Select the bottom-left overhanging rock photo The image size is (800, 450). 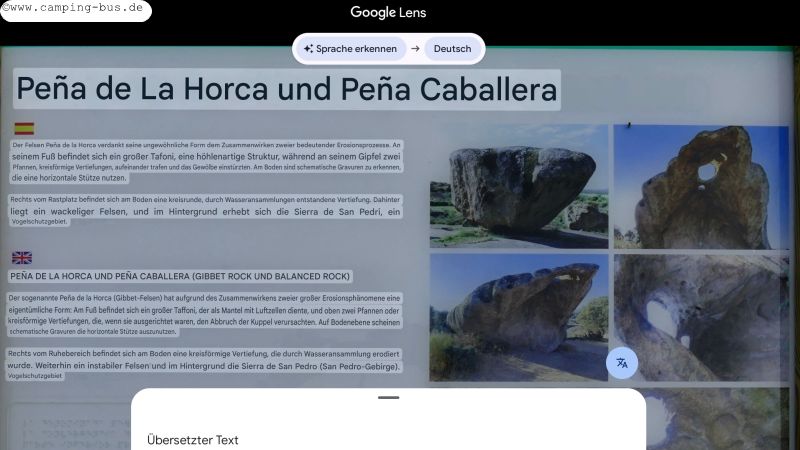click(x=518, y=316)
